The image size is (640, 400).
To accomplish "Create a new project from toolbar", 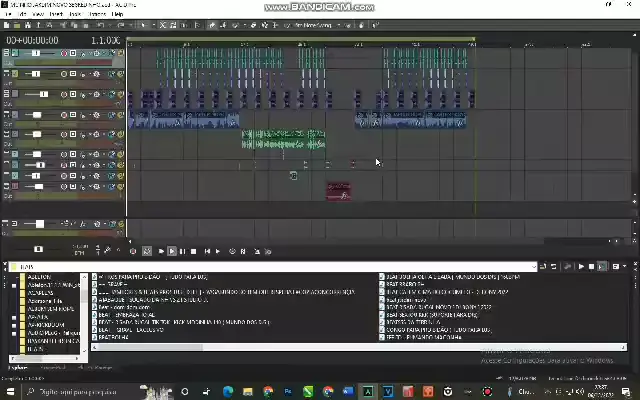I will tap(7, 25).
